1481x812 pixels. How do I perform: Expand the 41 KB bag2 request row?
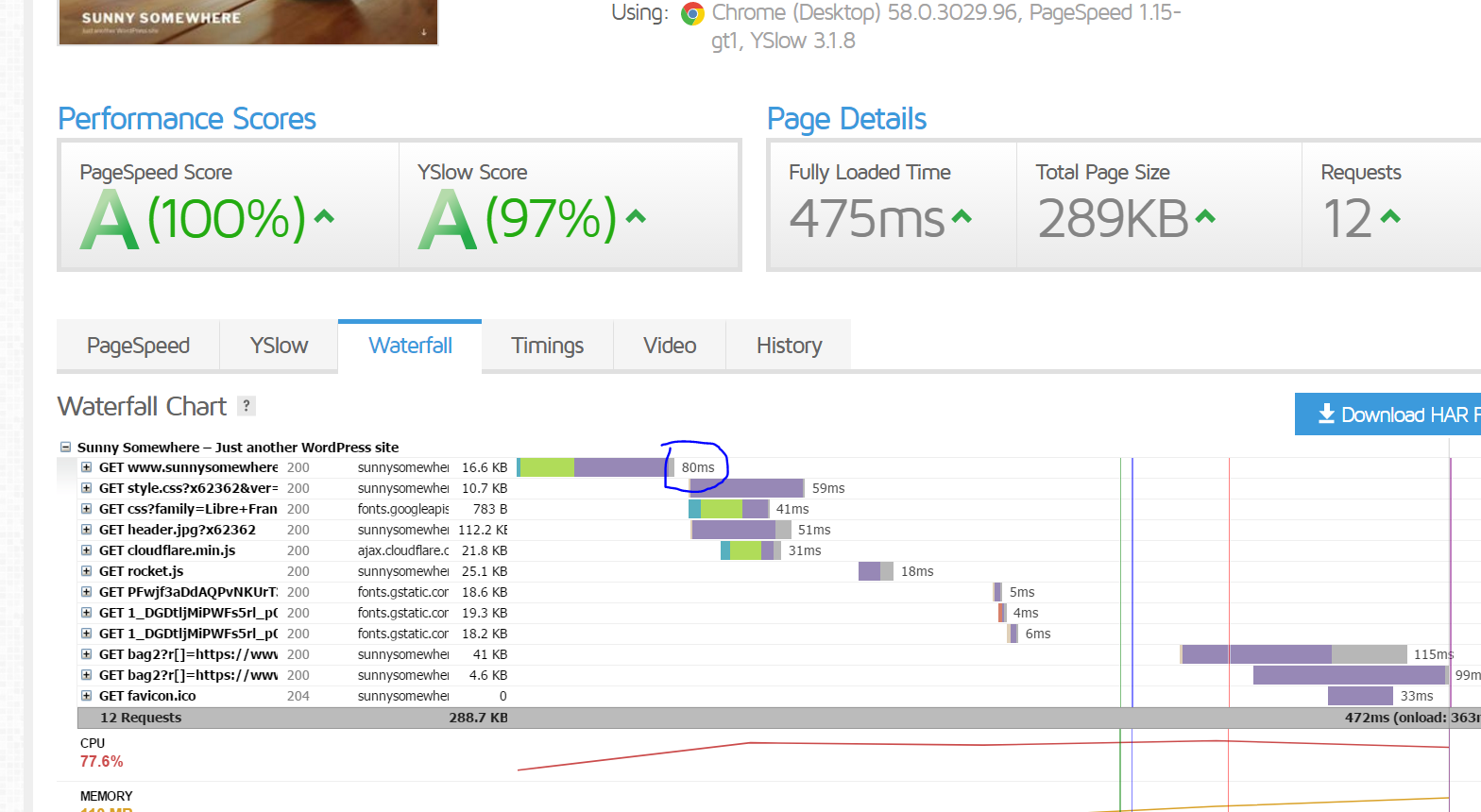(86, 654)
